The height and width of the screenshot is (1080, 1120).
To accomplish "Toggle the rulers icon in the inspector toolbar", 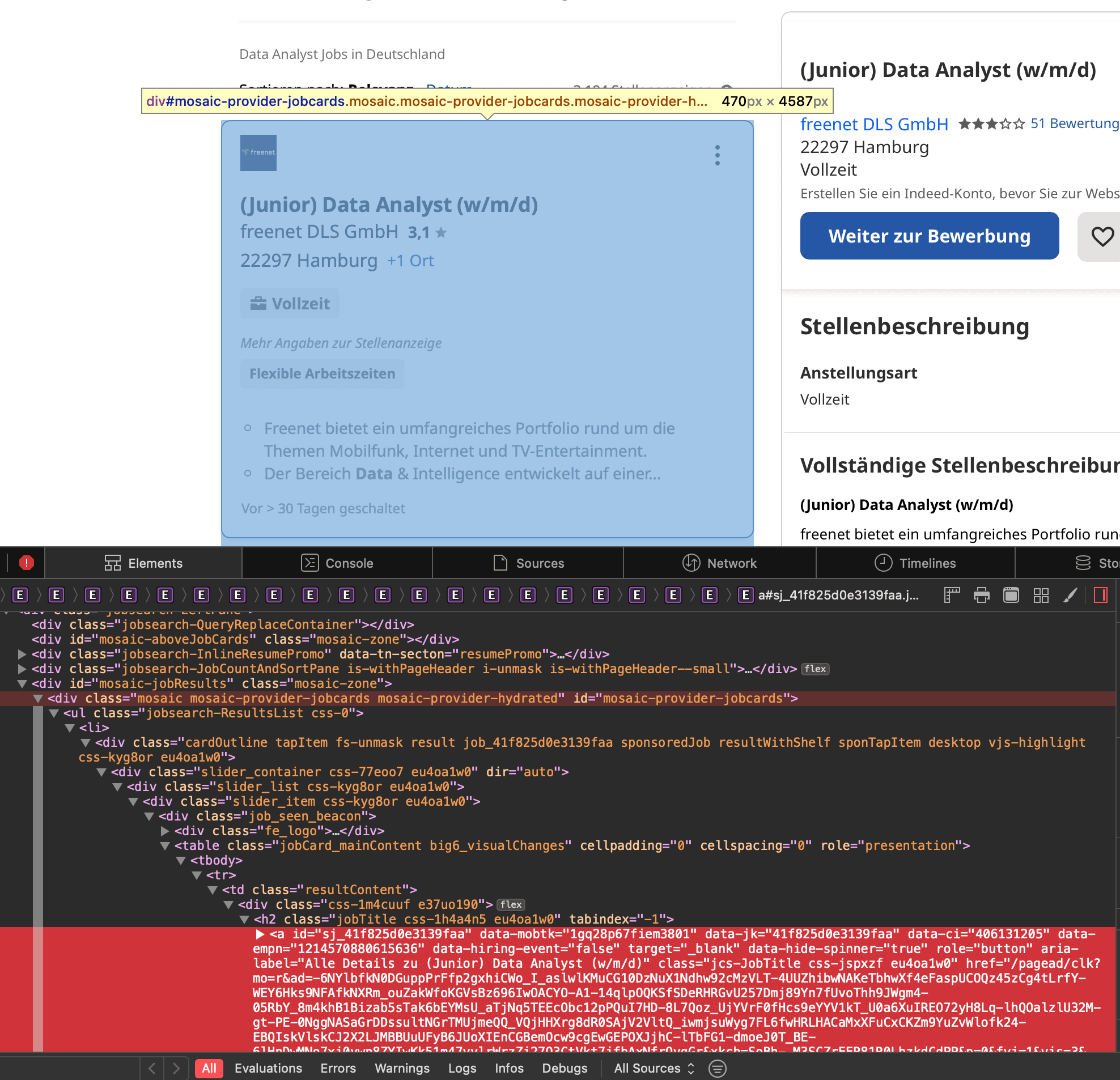I will click(952, 594).
